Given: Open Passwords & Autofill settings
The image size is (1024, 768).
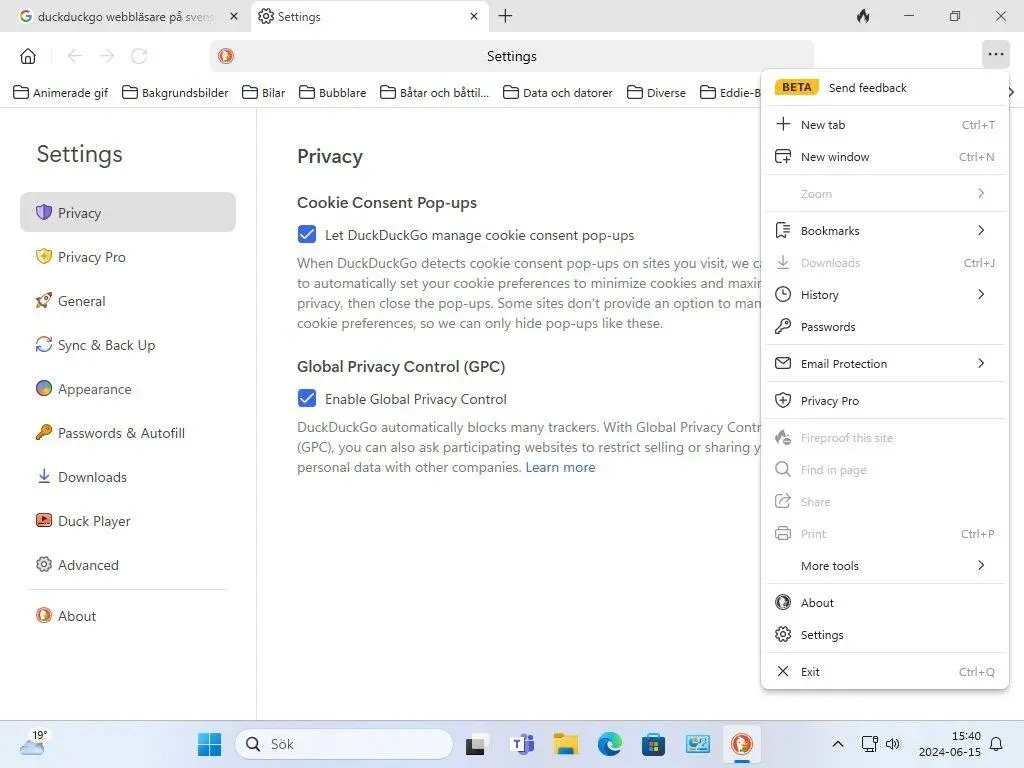Looking at the screenshot, I should [x=128, y=433].
